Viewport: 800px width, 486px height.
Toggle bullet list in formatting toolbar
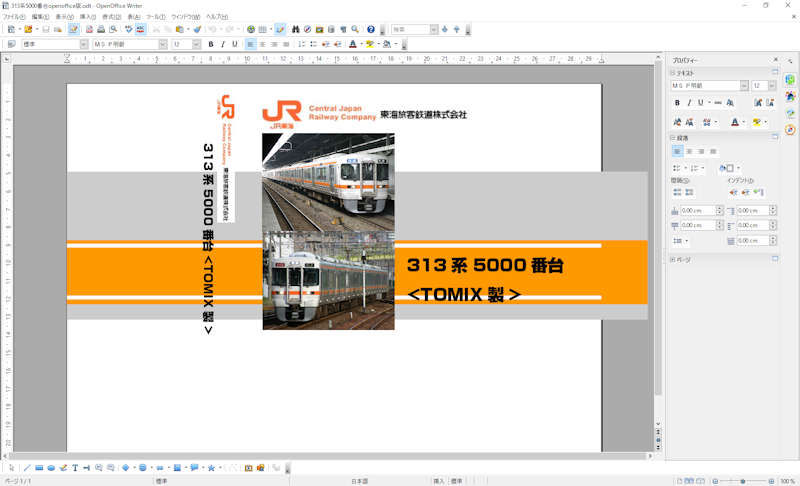point(313,44)
